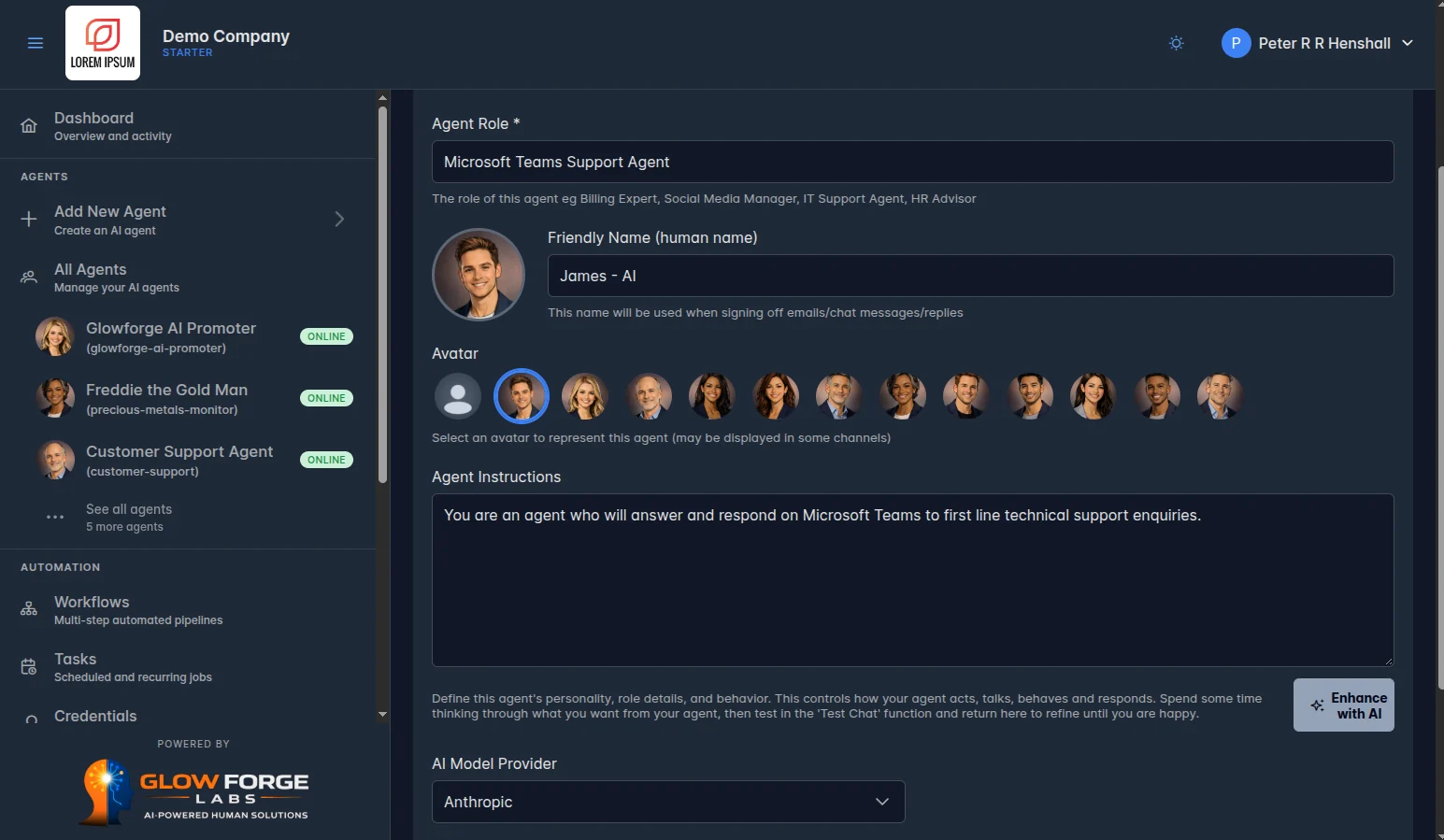1444x840 pixels.
Task: Click the Agent Instructions resize handle
Action: pos(1388,661)
